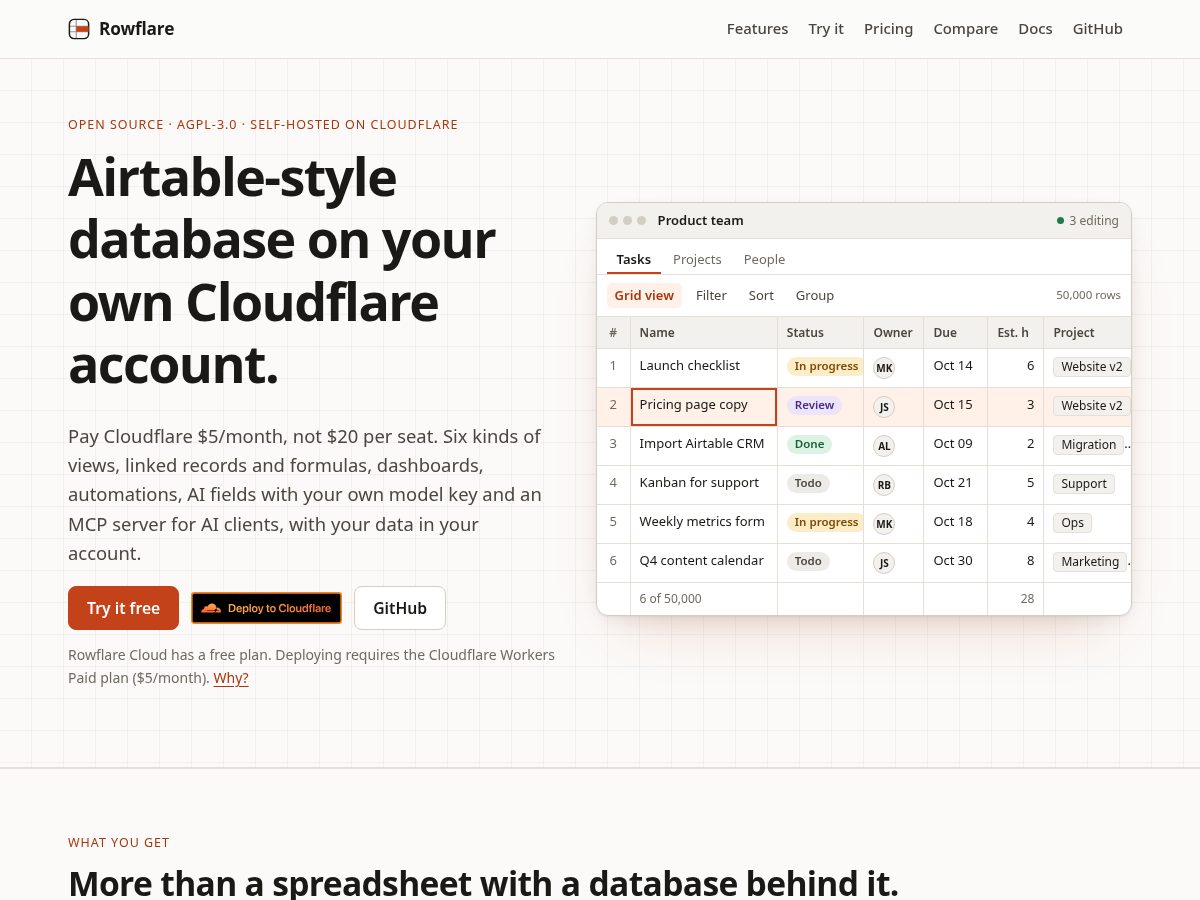
Task: Click the Oct 14 due date cell
Action: 955,368
